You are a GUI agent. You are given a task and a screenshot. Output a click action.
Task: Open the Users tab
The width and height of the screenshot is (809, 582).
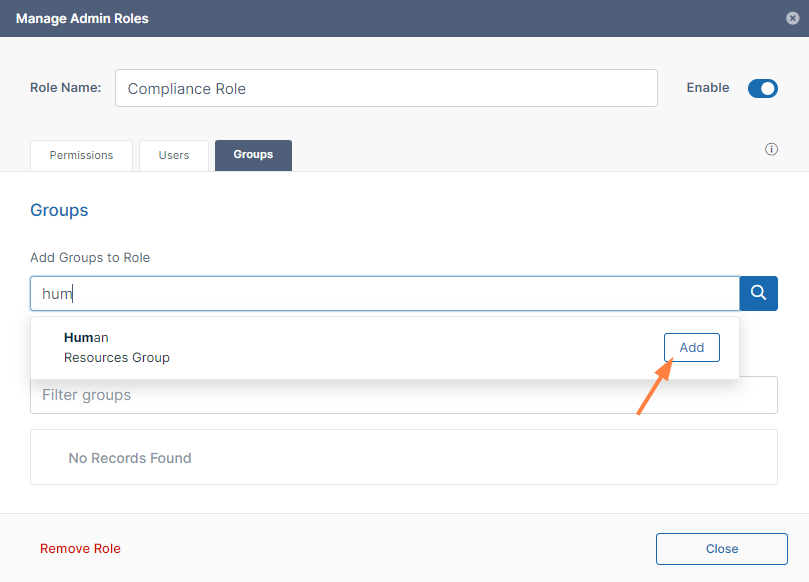(174, 156)
